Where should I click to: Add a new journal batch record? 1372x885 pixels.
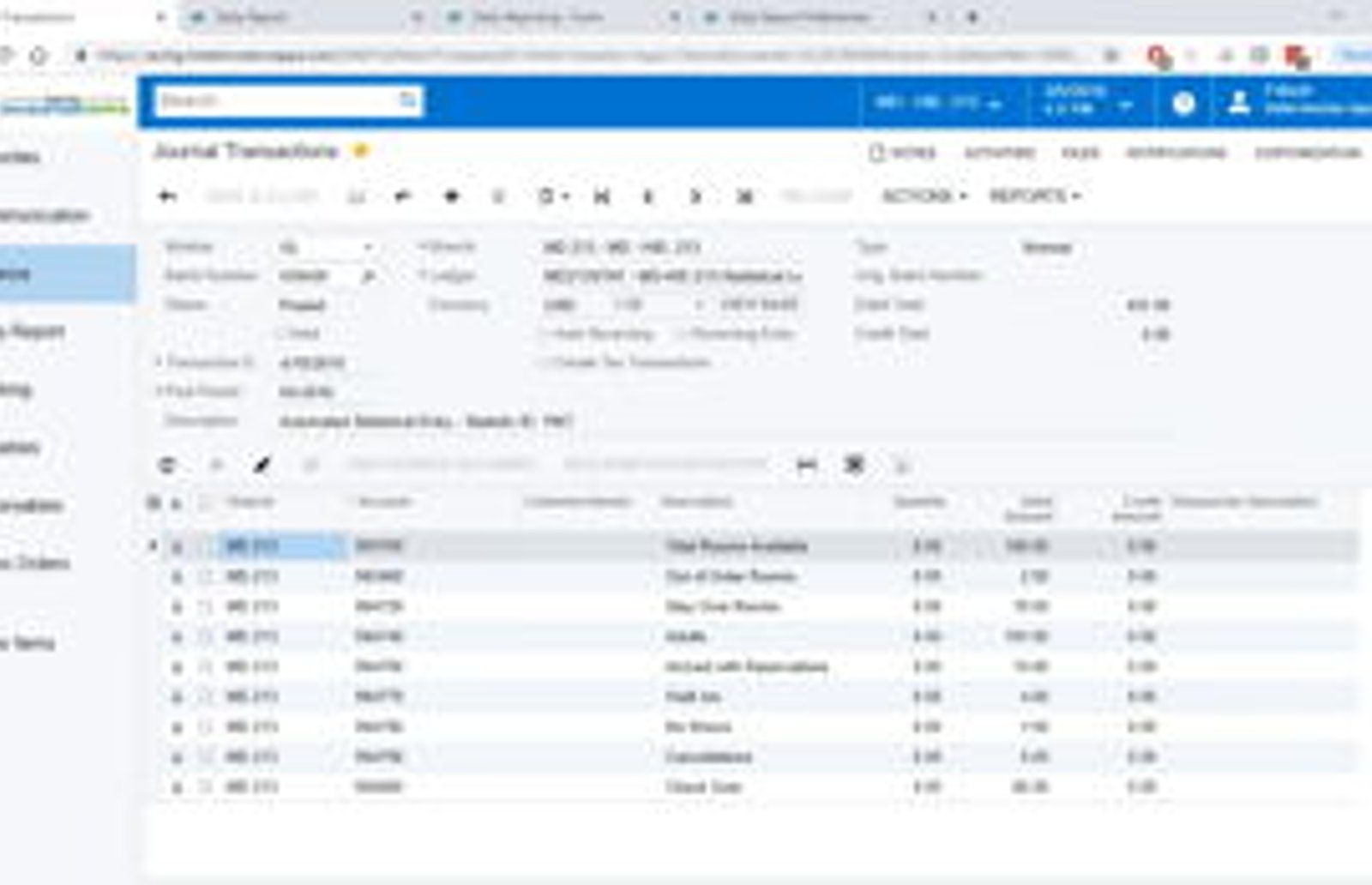coord(451,196)
